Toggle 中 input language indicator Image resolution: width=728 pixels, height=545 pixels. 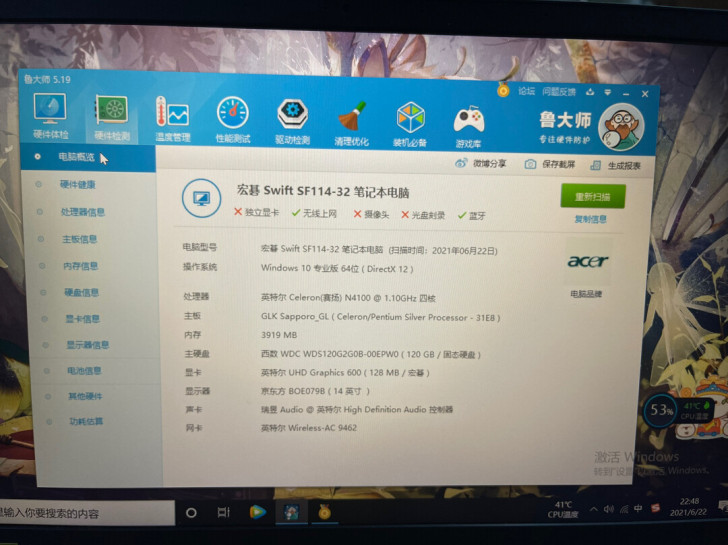pyautogui.click(x=638, y=509)
